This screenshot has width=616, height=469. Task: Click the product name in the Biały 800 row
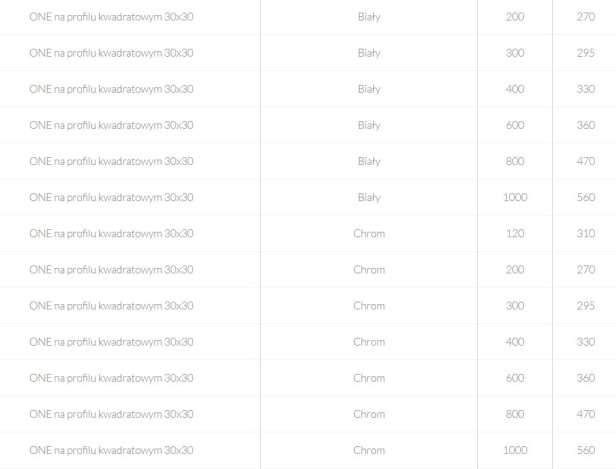[112, 161]
